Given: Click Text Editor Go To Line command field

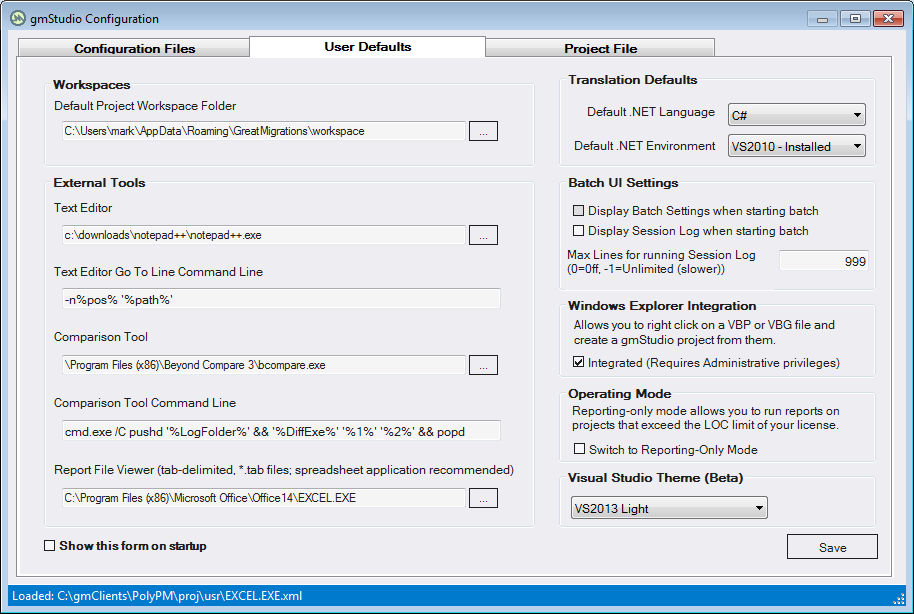Looking at the screenshot, I should (x=280, y=299).
